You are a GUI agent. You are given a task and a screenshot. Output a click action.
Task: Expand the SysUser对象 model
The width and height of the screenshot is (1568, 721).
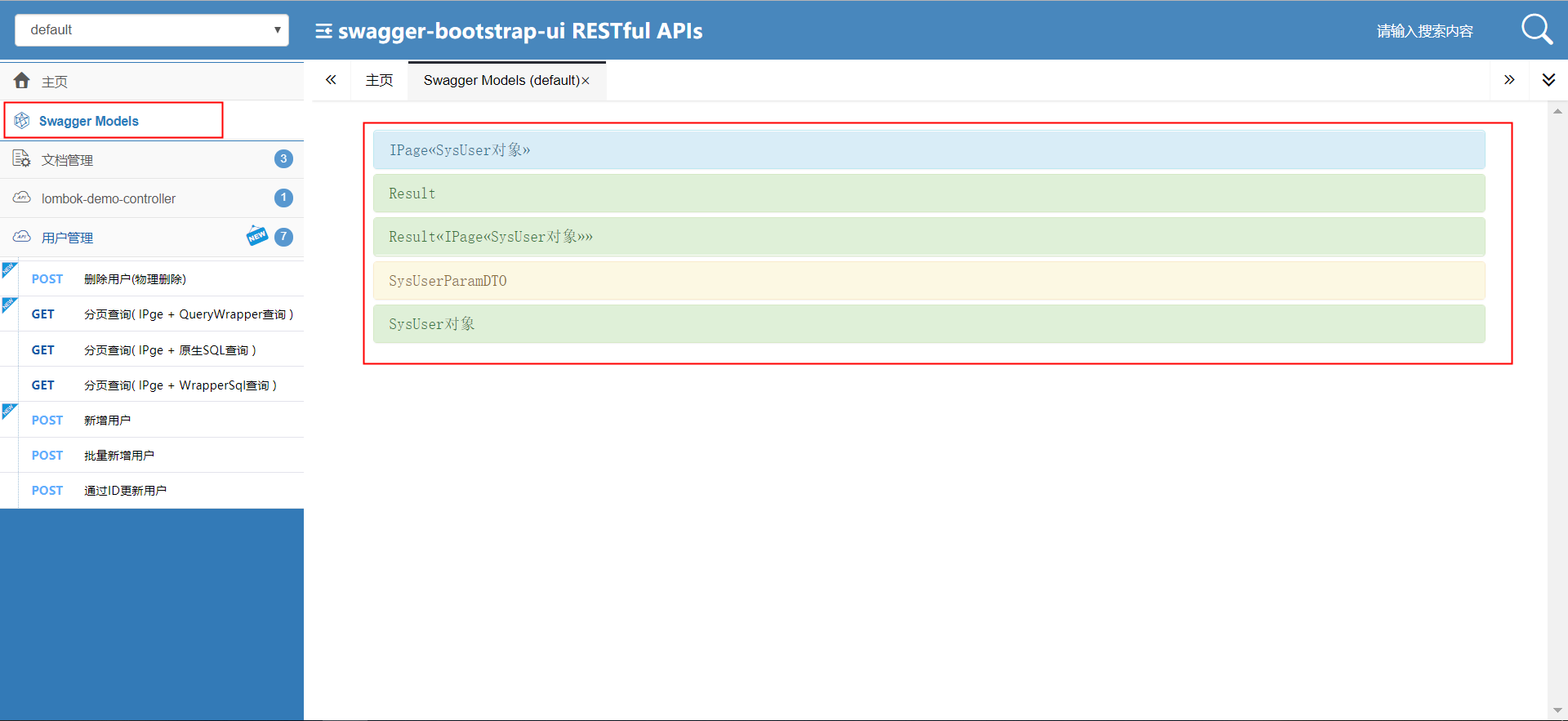929,324
